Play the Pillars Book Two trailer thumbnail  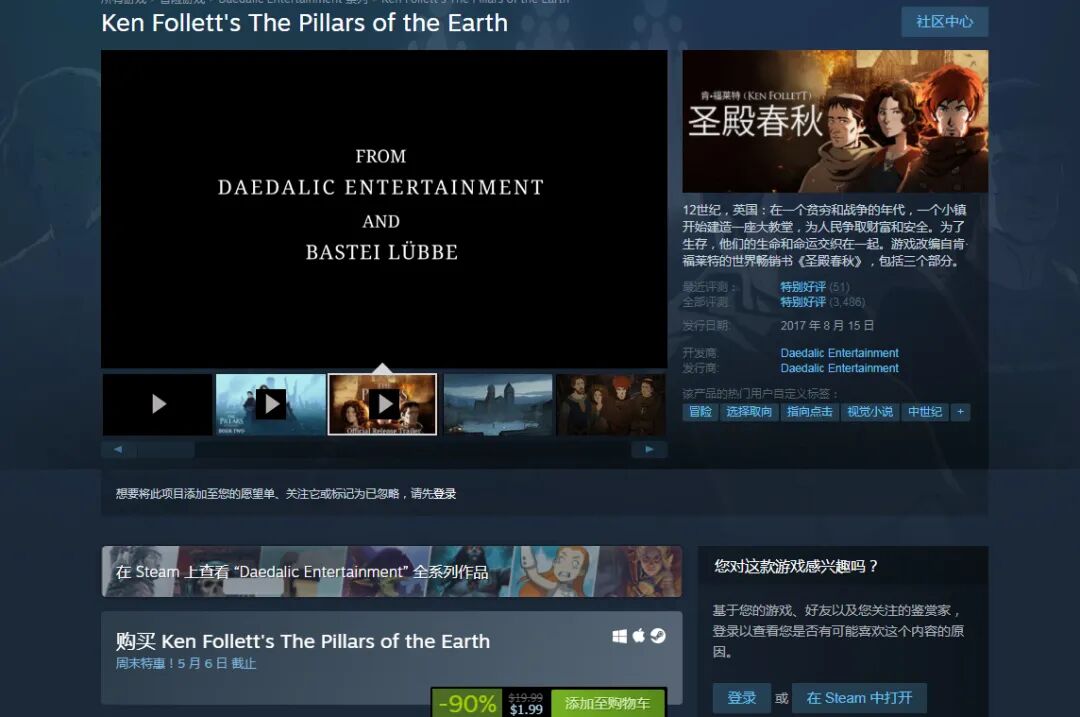coord(271,404)
